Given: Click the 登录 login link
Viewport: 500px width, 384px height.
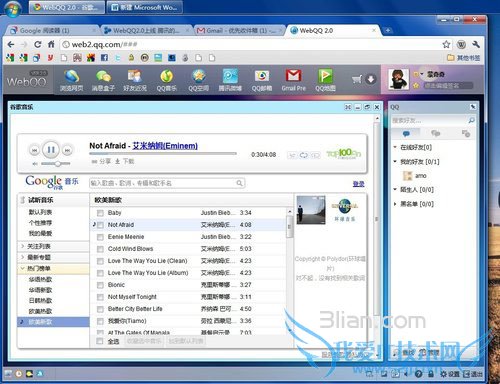Looking at the screenshot, I should click(359, 184).
